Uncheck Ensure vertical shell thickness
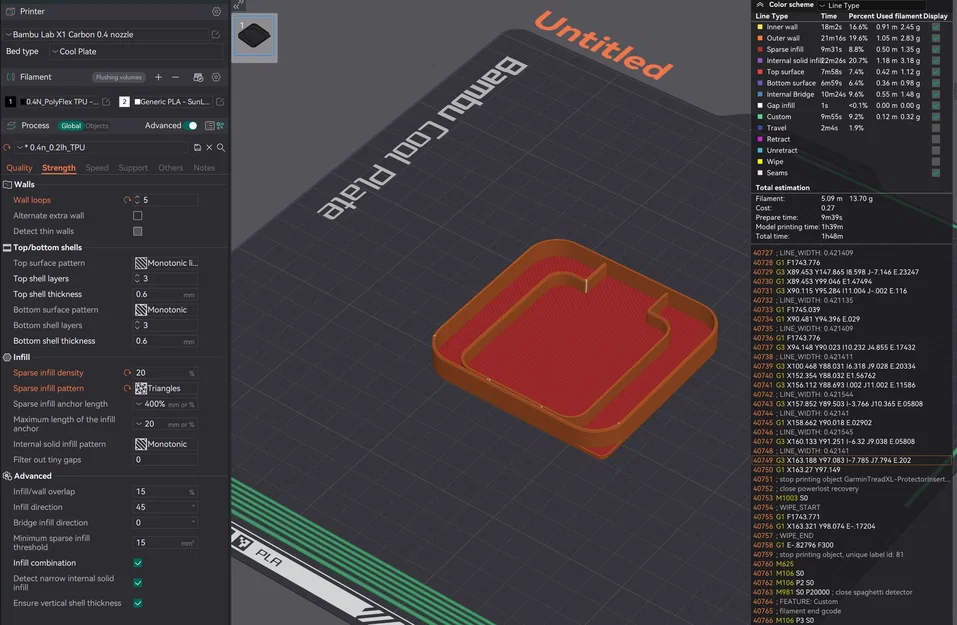The image size is (957, 625). pyautogui.click(x=138, y=604)
